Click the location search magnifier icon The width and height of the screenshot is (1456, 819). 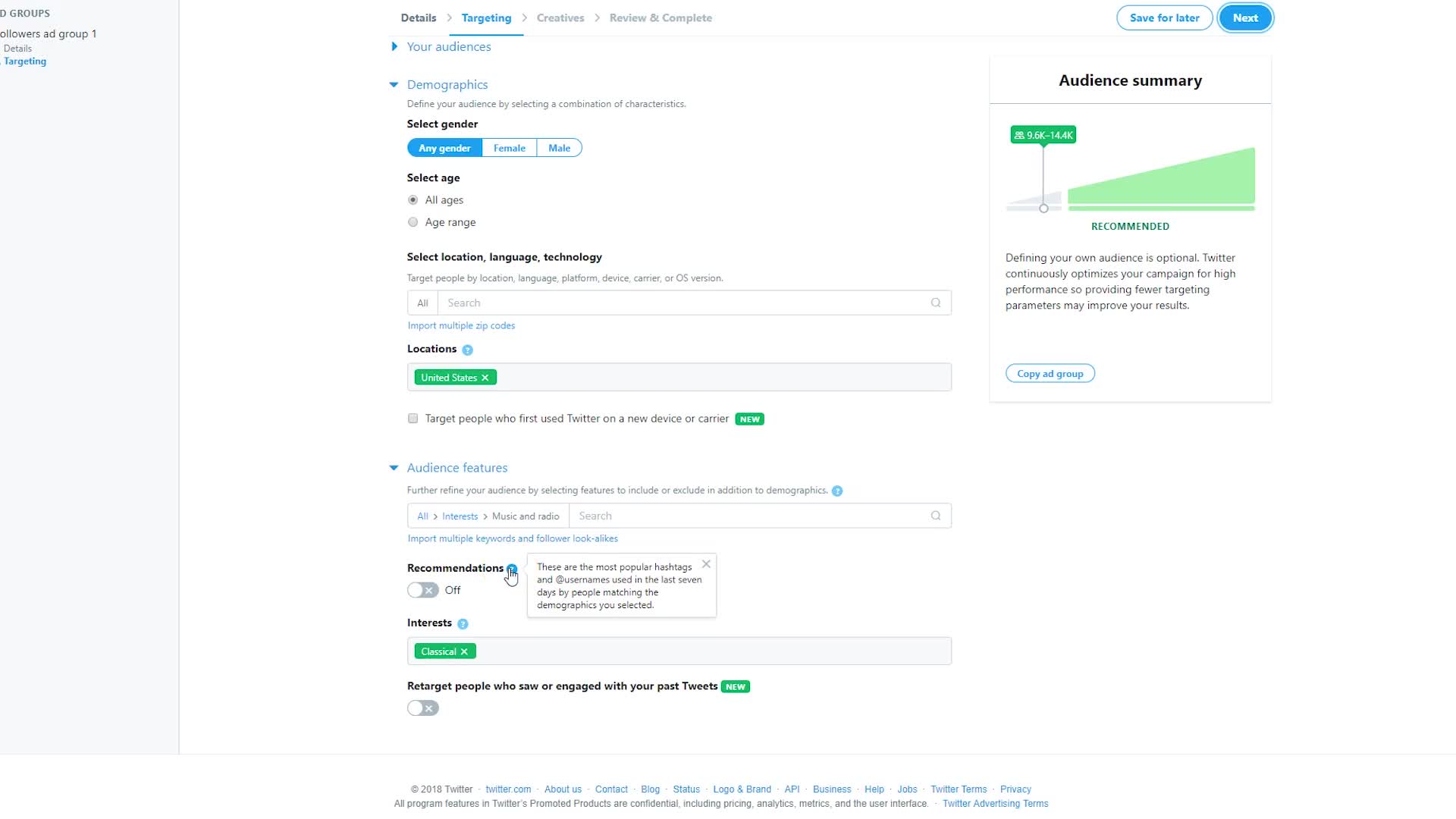coord(936,303)
